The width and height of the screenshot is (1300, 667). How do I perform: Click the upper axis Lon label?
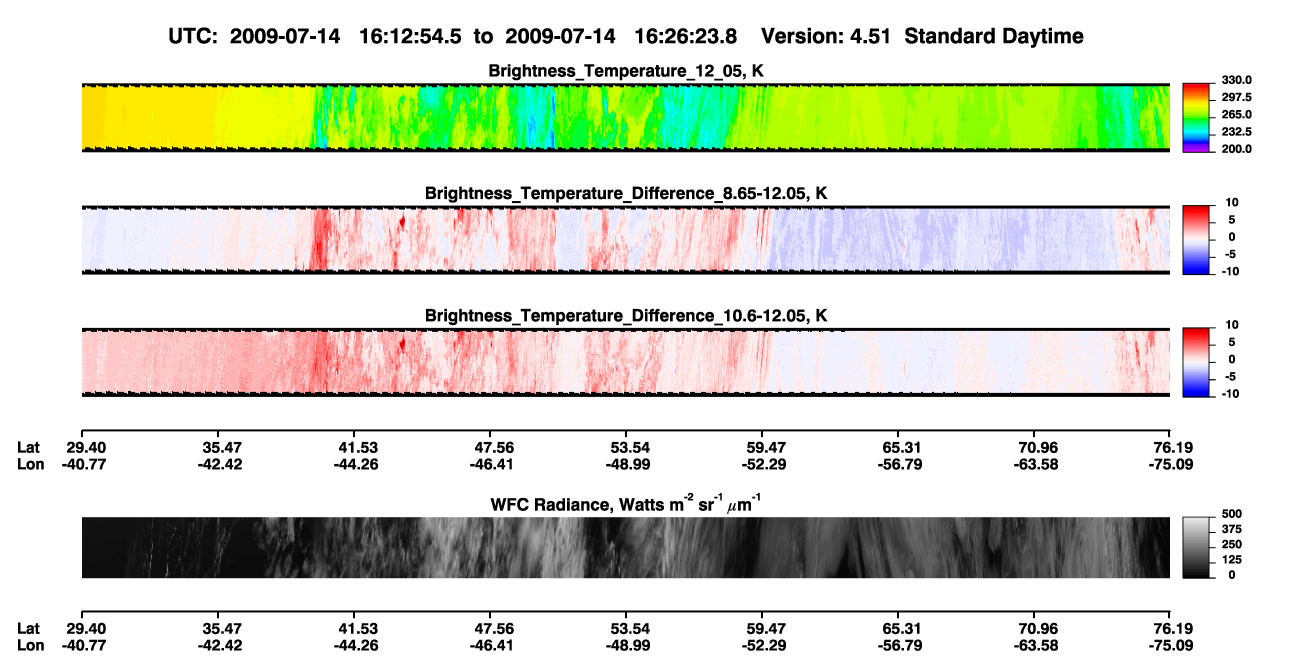point(30,464)
